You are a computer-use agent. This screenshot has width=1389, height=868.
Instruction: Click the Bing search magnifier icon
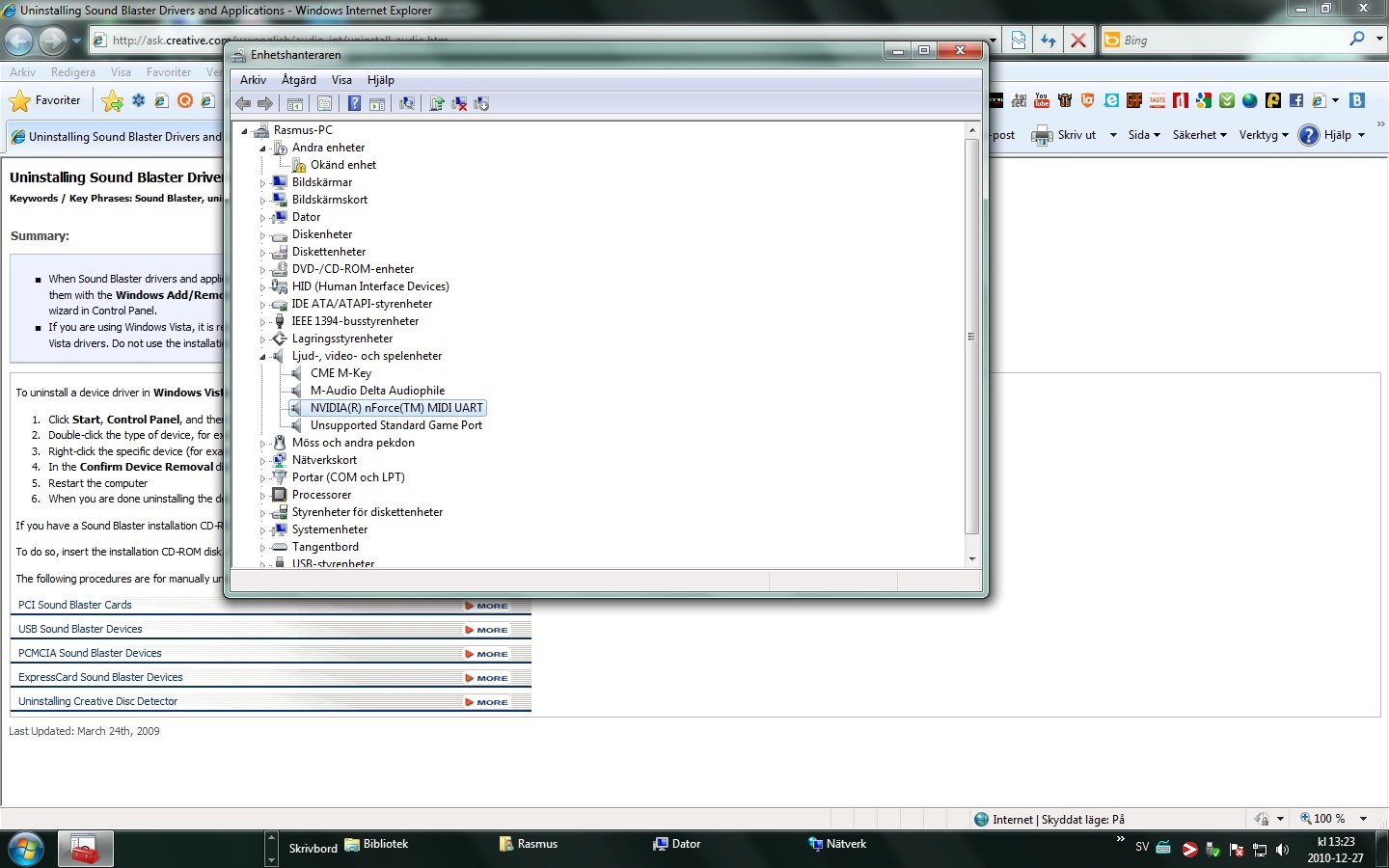pyautogui.click(x=1357, y=40)
